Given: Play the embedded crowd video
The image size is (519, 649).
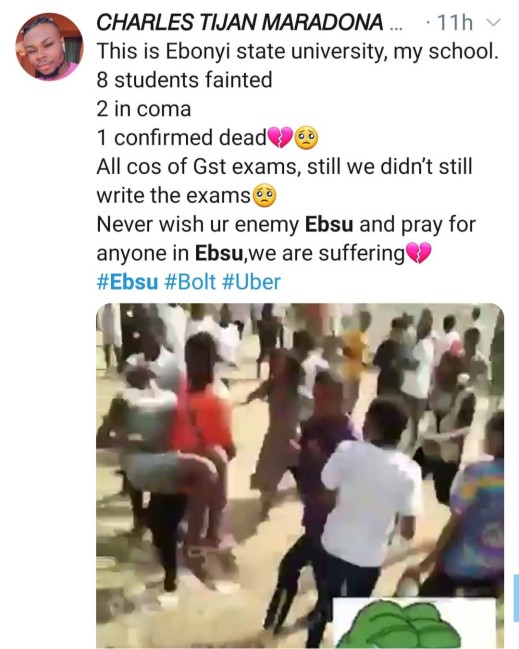Looking at the screenshot, I should (x=300, y=476).
